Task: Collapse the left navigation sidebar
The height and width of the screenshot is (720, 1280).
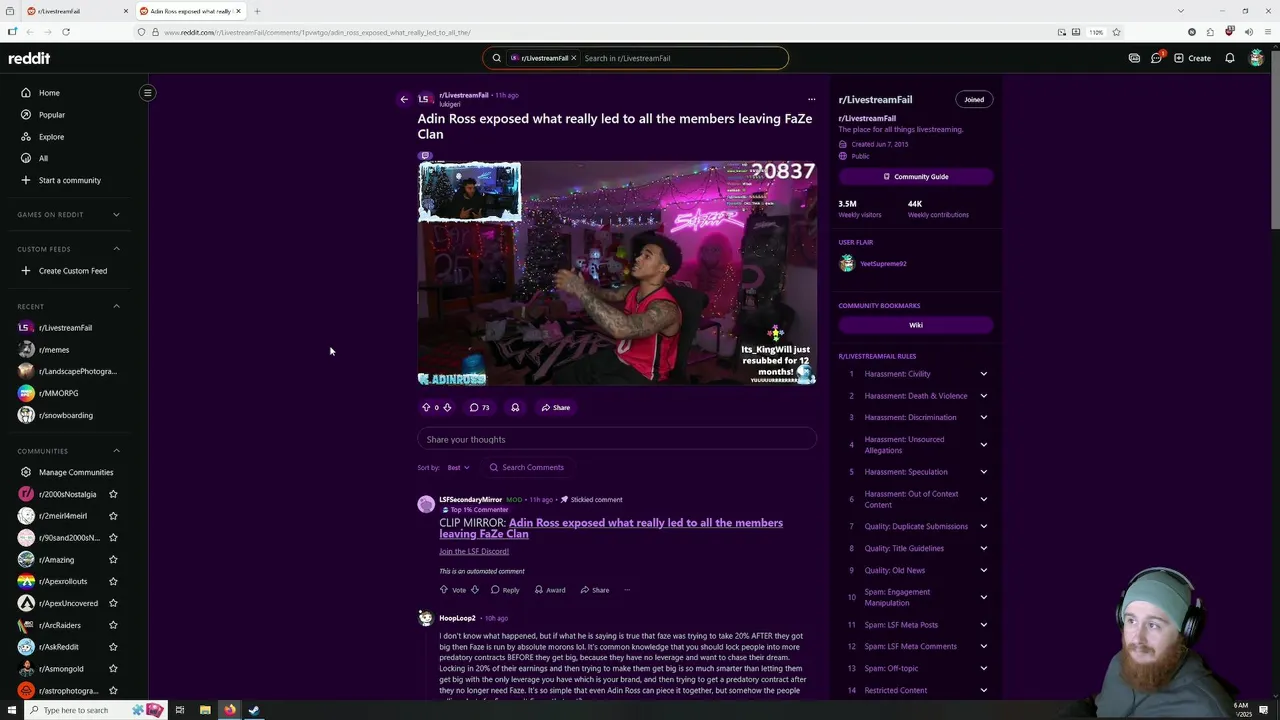Action: [147, 93]
